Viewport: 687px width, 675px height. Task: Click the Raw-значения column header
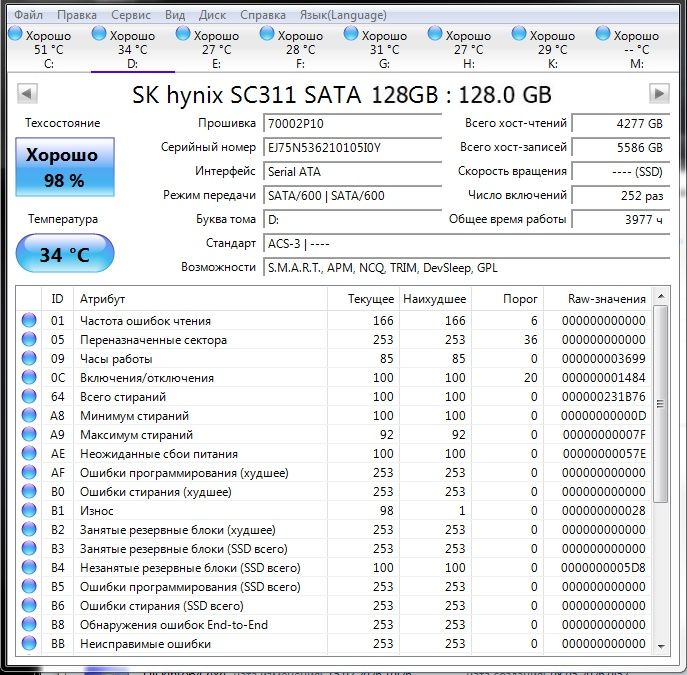click(x=597, y=299)
